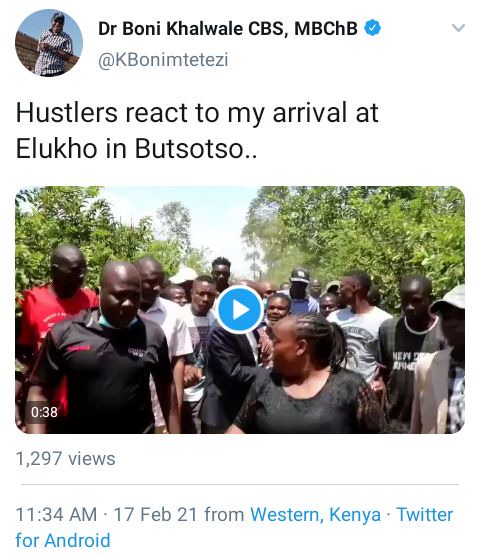Viewport: 480px width, 558px height.
Task: Click the 11:34 AM timestamp
Action: click(56, 515)
